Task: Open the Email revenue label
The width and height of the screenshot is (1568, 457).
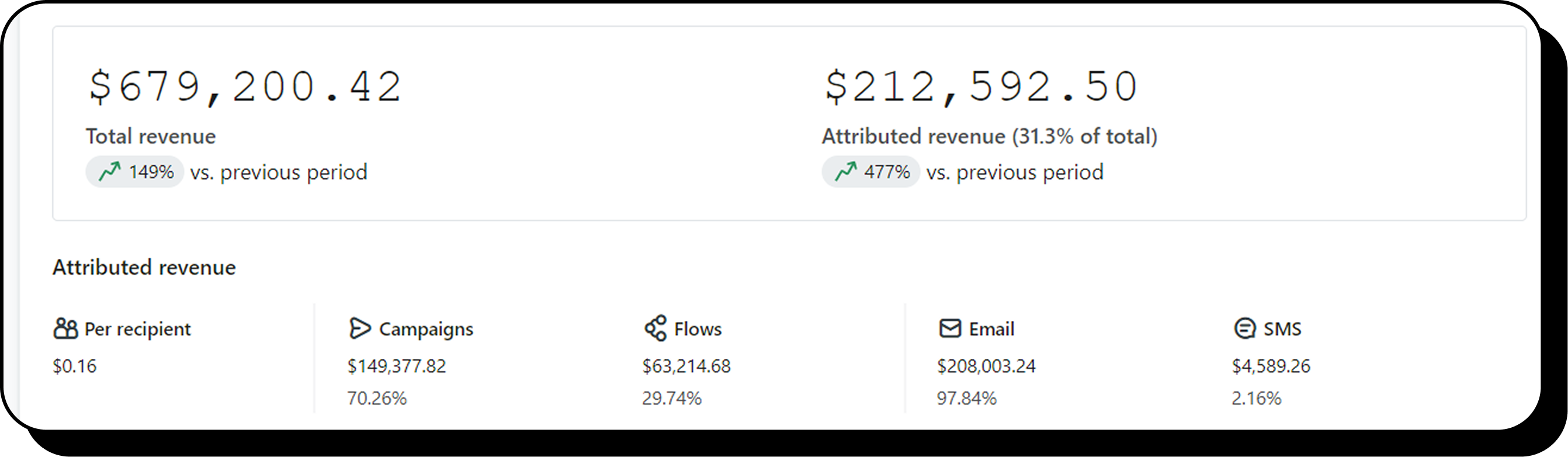Action: 991,329
